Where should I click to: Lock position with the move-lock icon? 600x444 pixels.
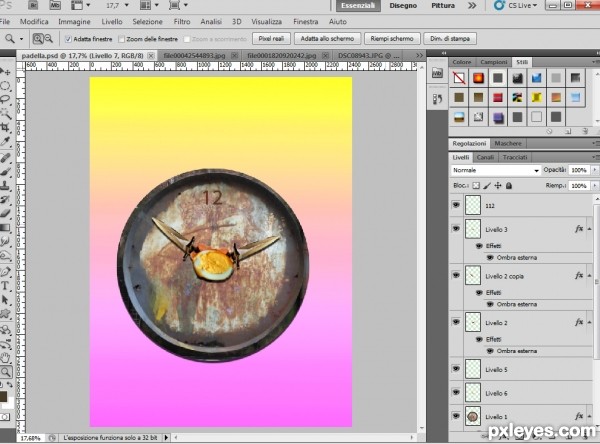(498, 186)
